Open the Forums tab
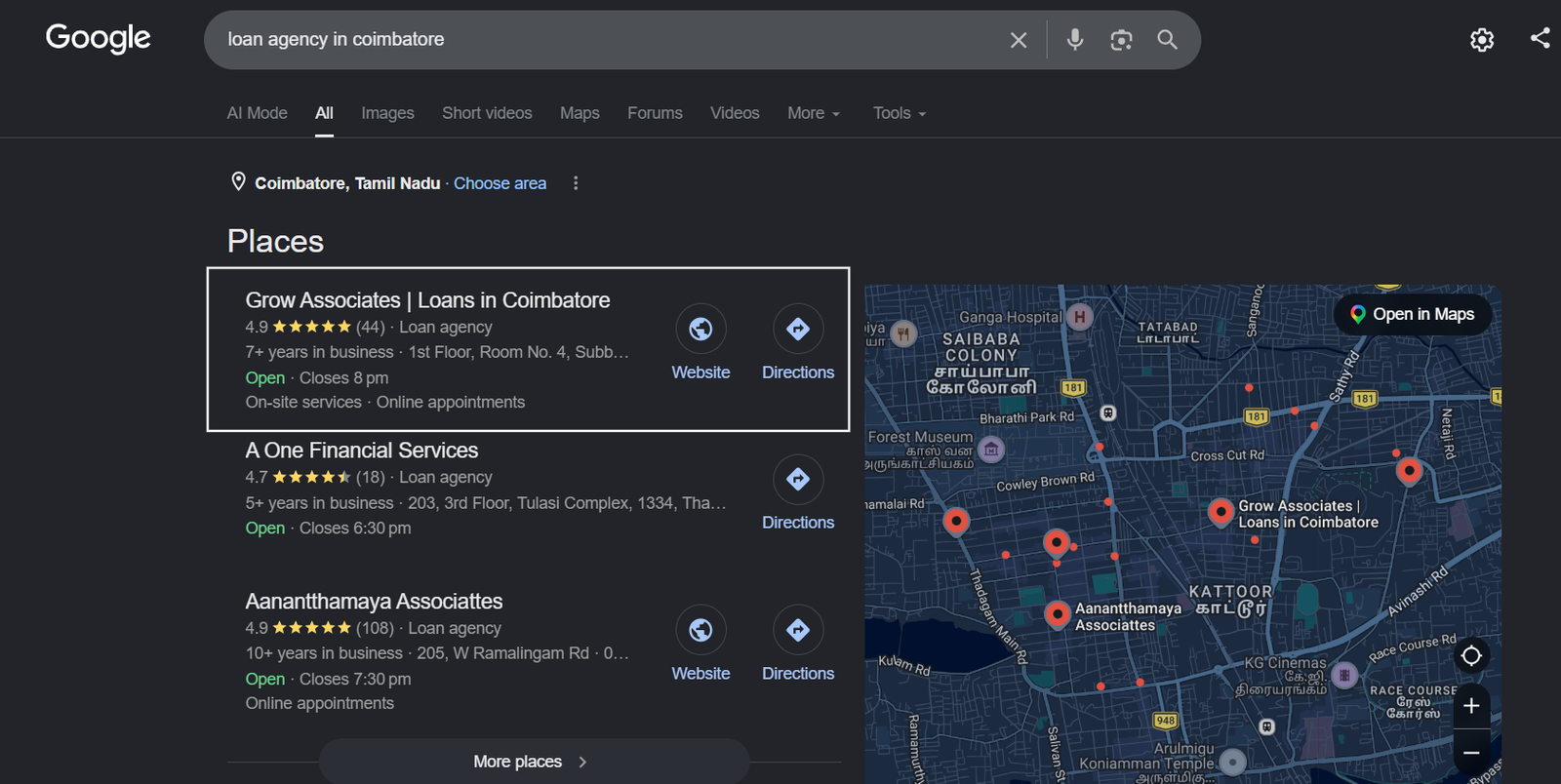The width and height of the screenshot is (1561, 784). coord(655,113)
